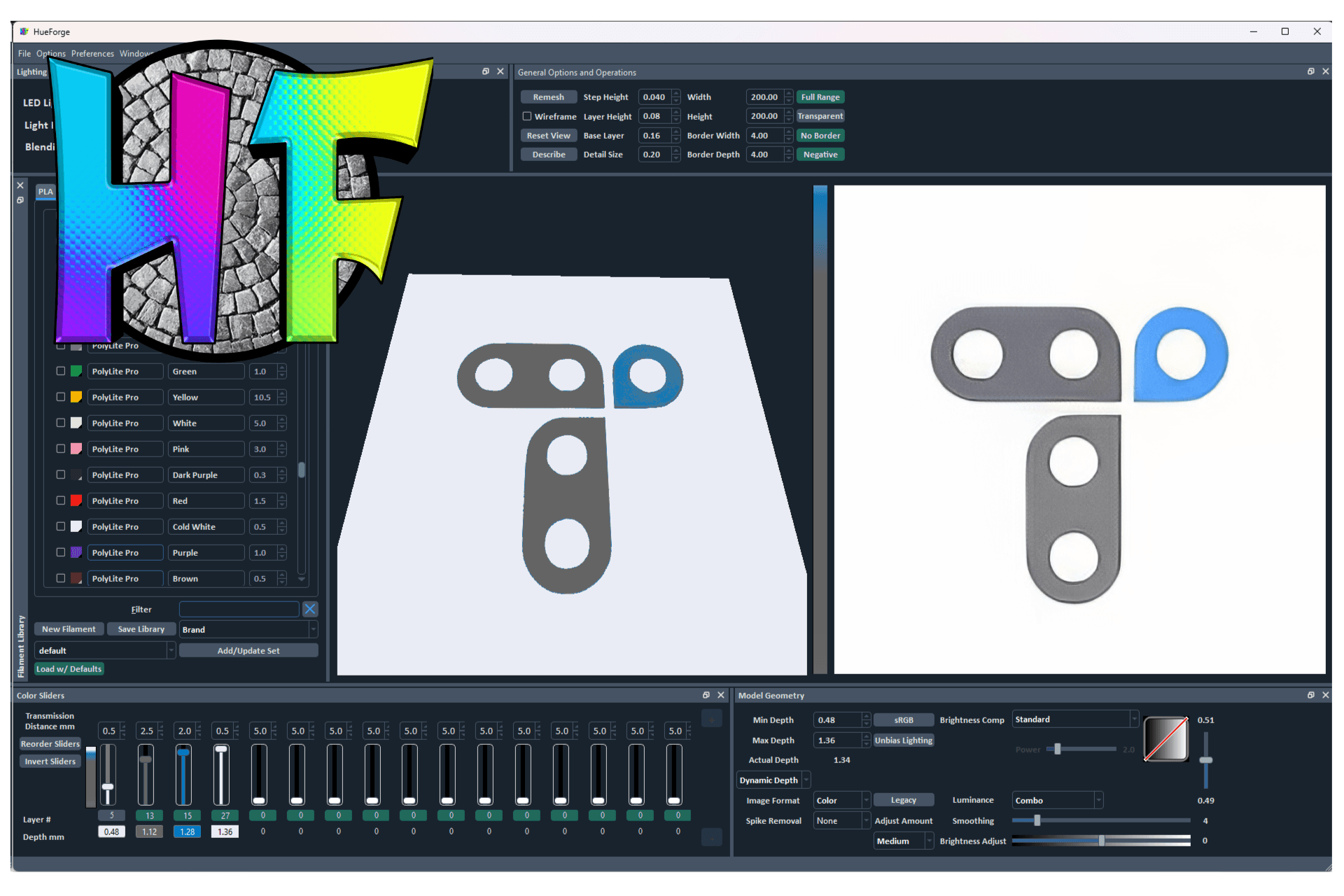
Task: Click the Negative button in border options
Action: click(x=820, y=154)
